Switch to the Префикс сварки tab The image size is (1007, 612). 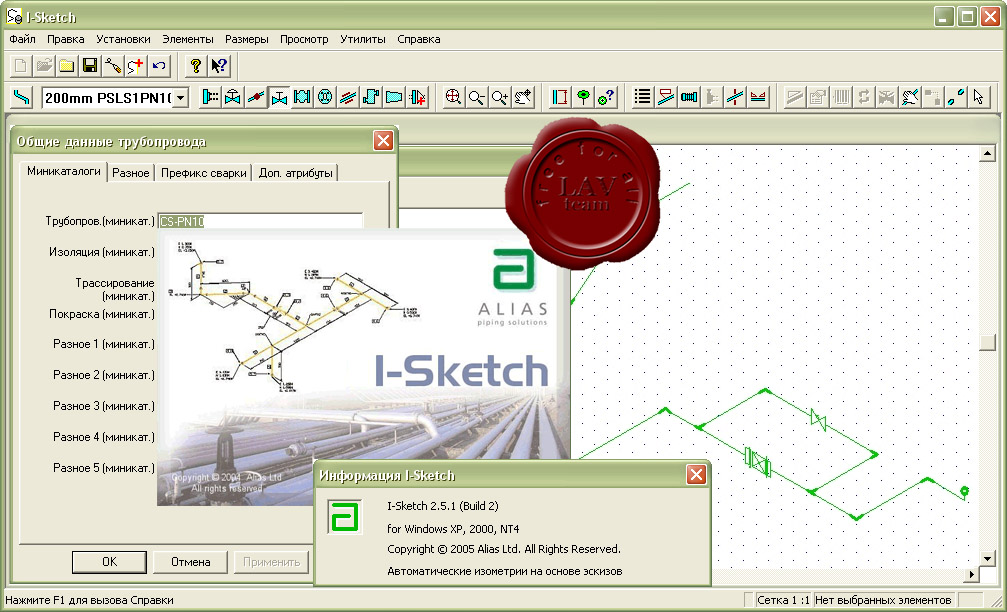coord(204,173)
